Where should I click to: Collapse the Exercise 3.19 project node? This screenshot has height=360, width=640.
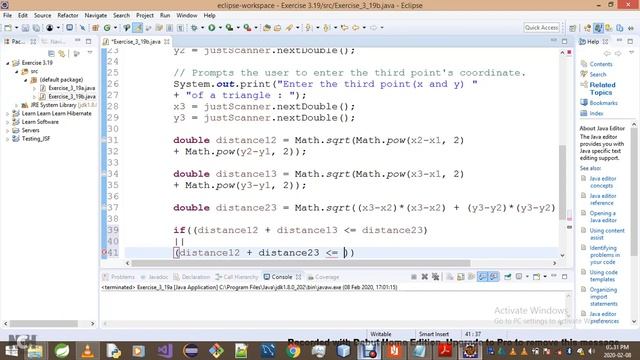(x=7, y=63)
